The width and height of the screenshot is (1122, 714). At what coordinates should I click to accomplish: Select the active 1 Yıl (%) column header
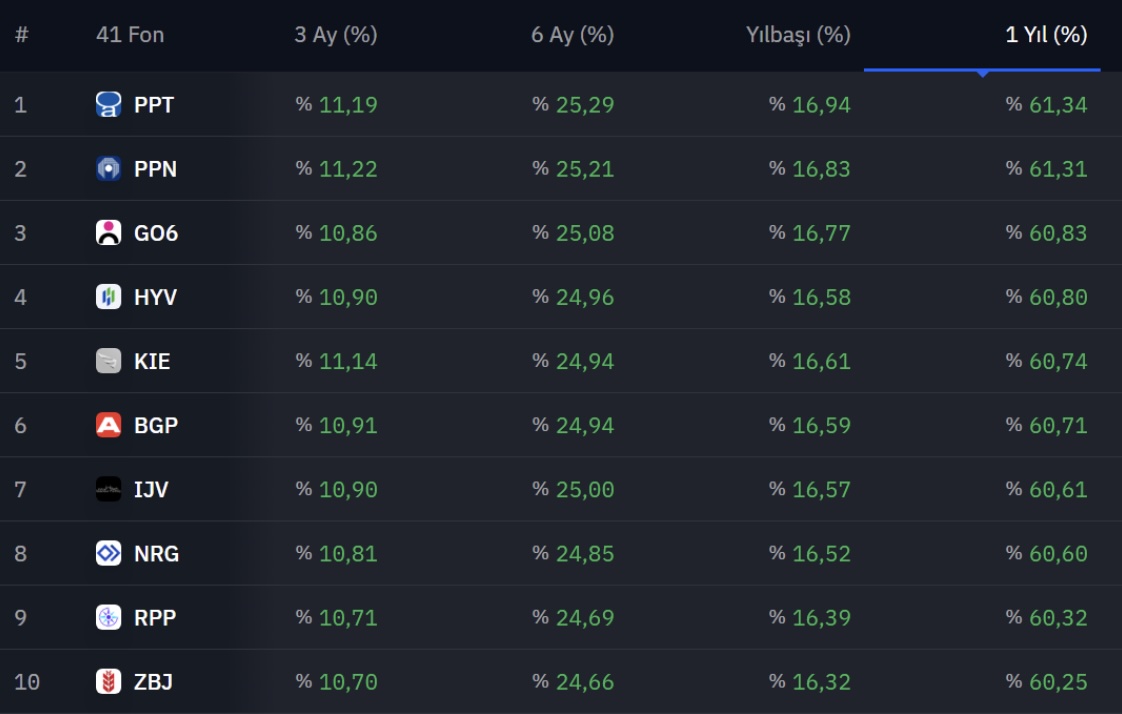[x=1046, y=34]
